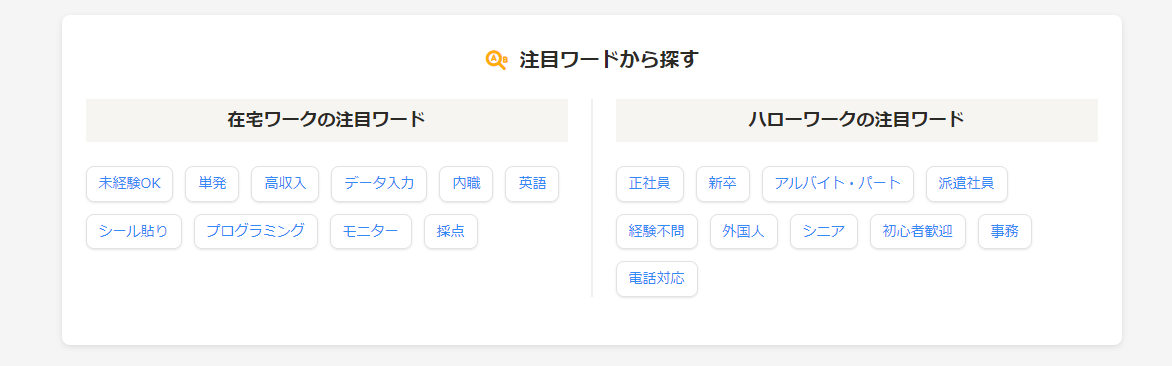Open the 初心者歓迎 keyword tag

tap(918, 232)
